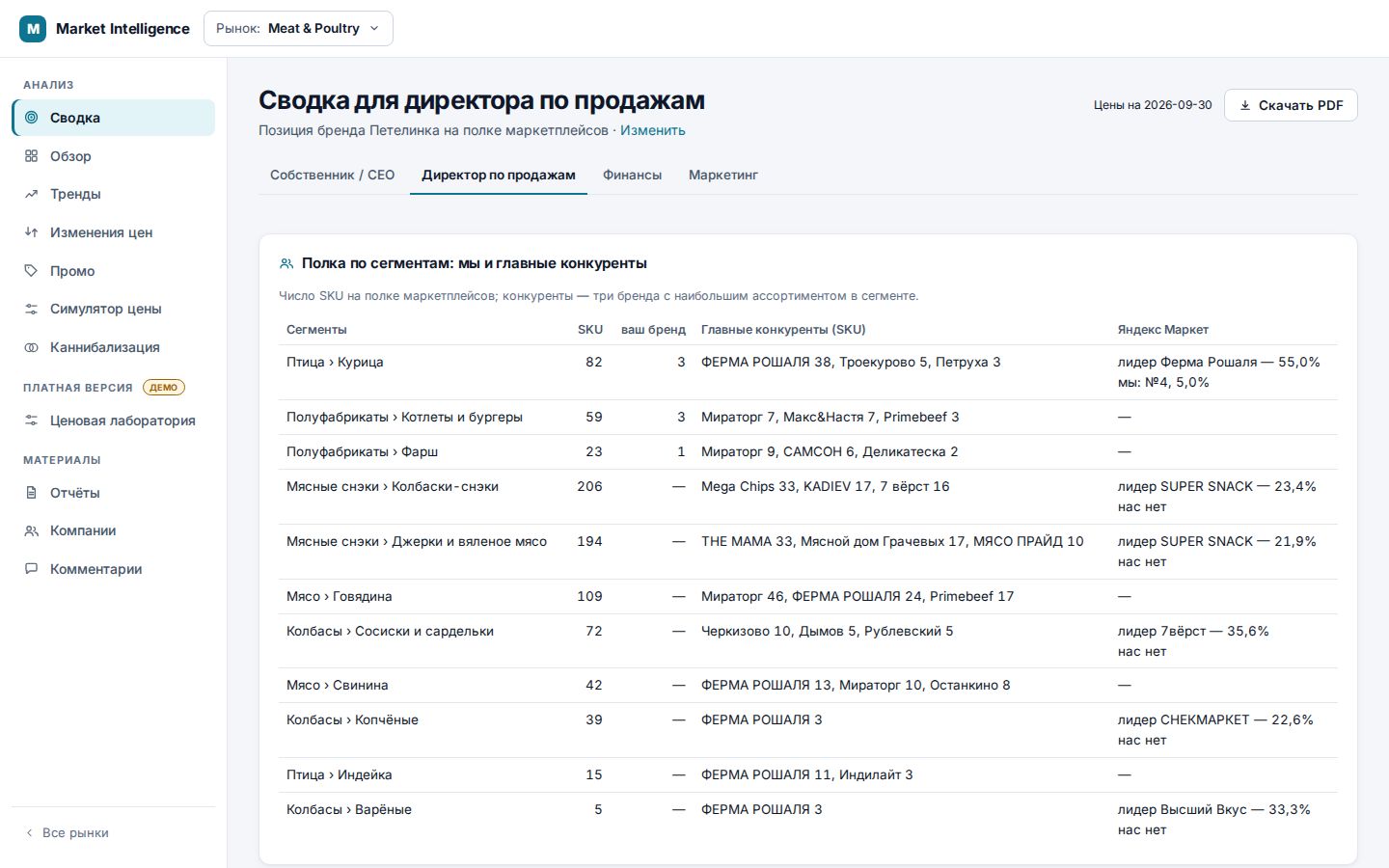
Task: Click the Птица › Индейка segment
Action: pos(340,774)
